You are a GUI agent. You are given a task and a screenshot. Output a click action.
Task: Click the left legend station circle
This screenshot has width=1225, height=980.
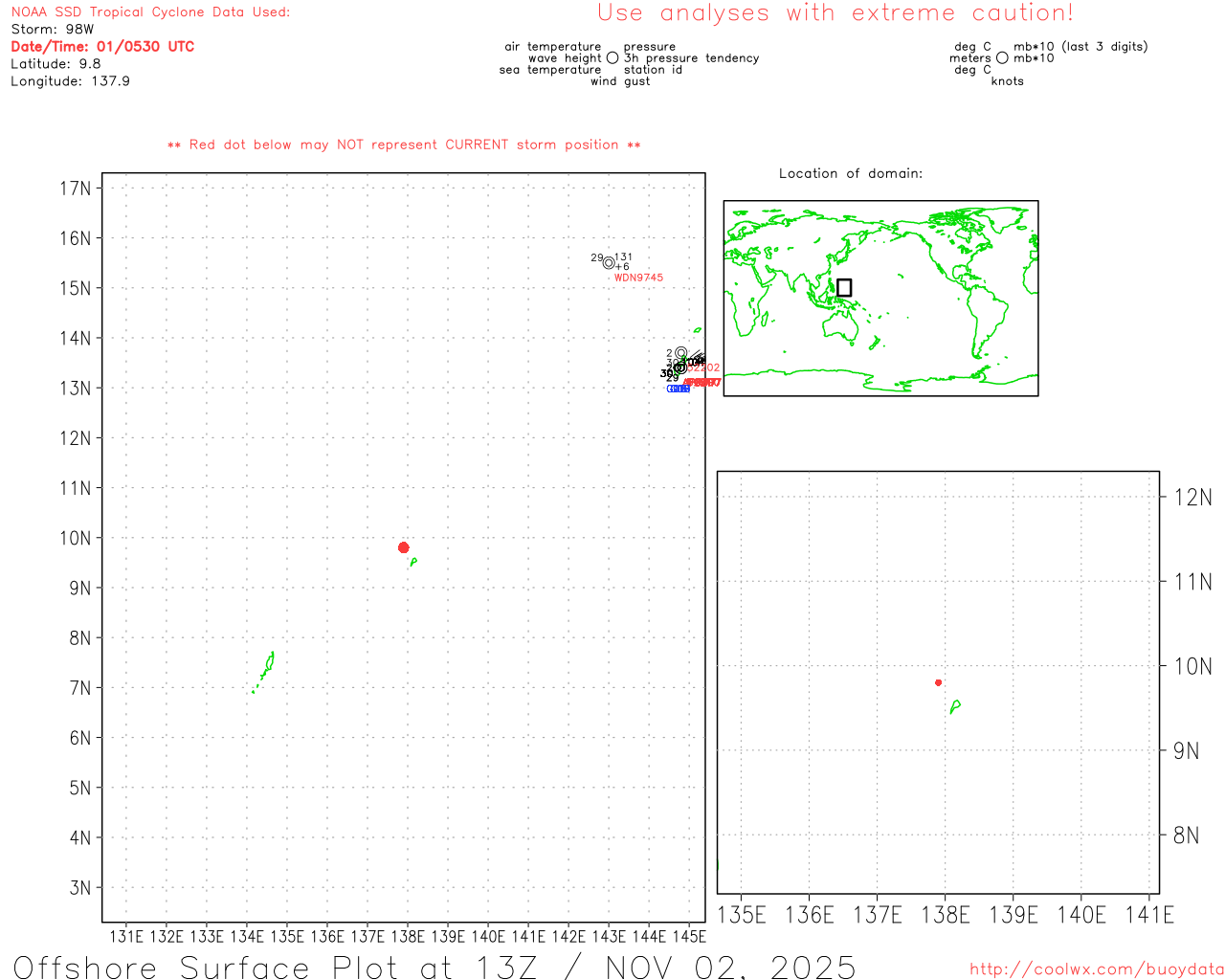point(612,58)
